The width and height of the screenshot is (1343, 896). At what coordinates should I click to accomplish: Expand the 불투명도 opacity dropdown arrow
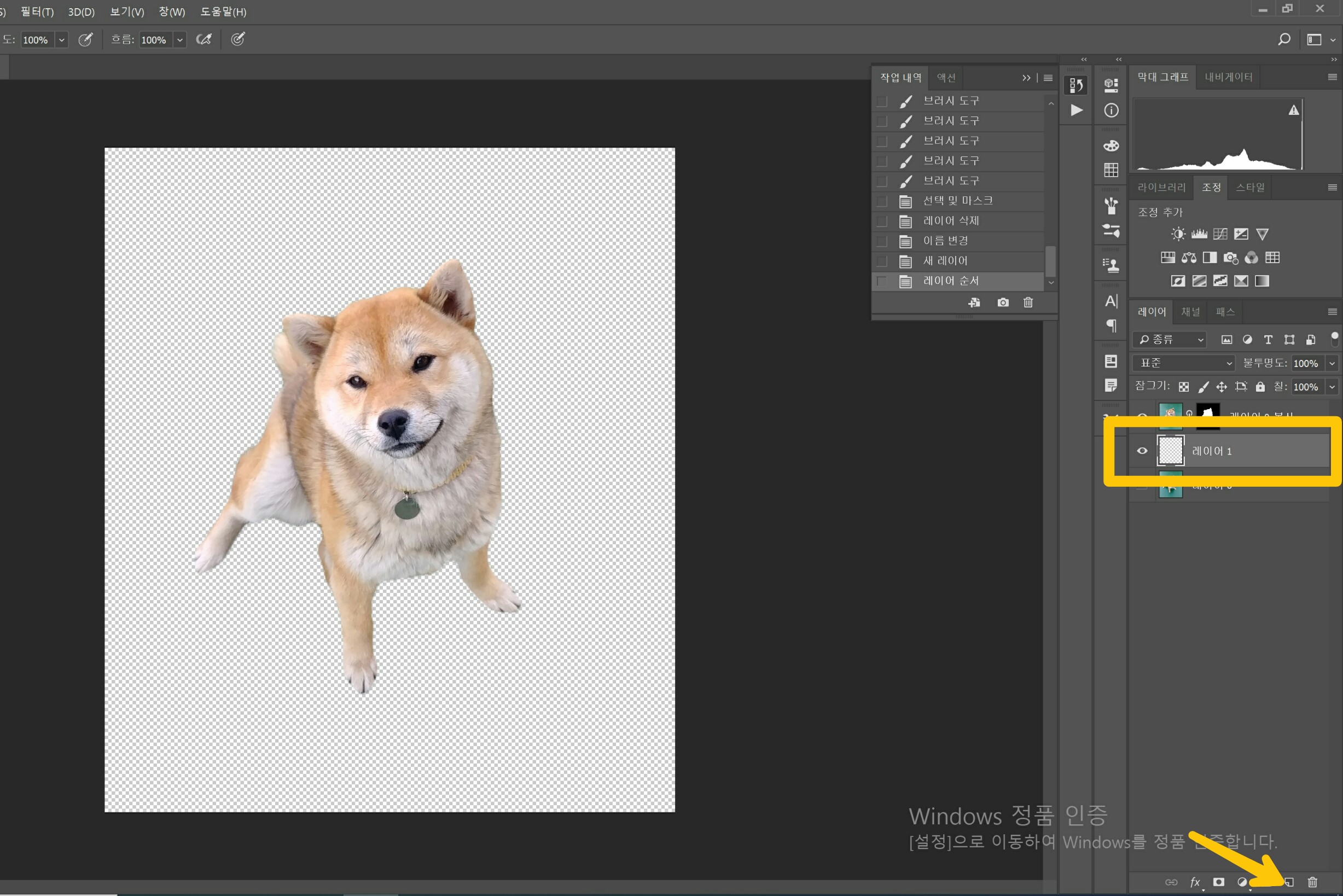(1332, 363)
